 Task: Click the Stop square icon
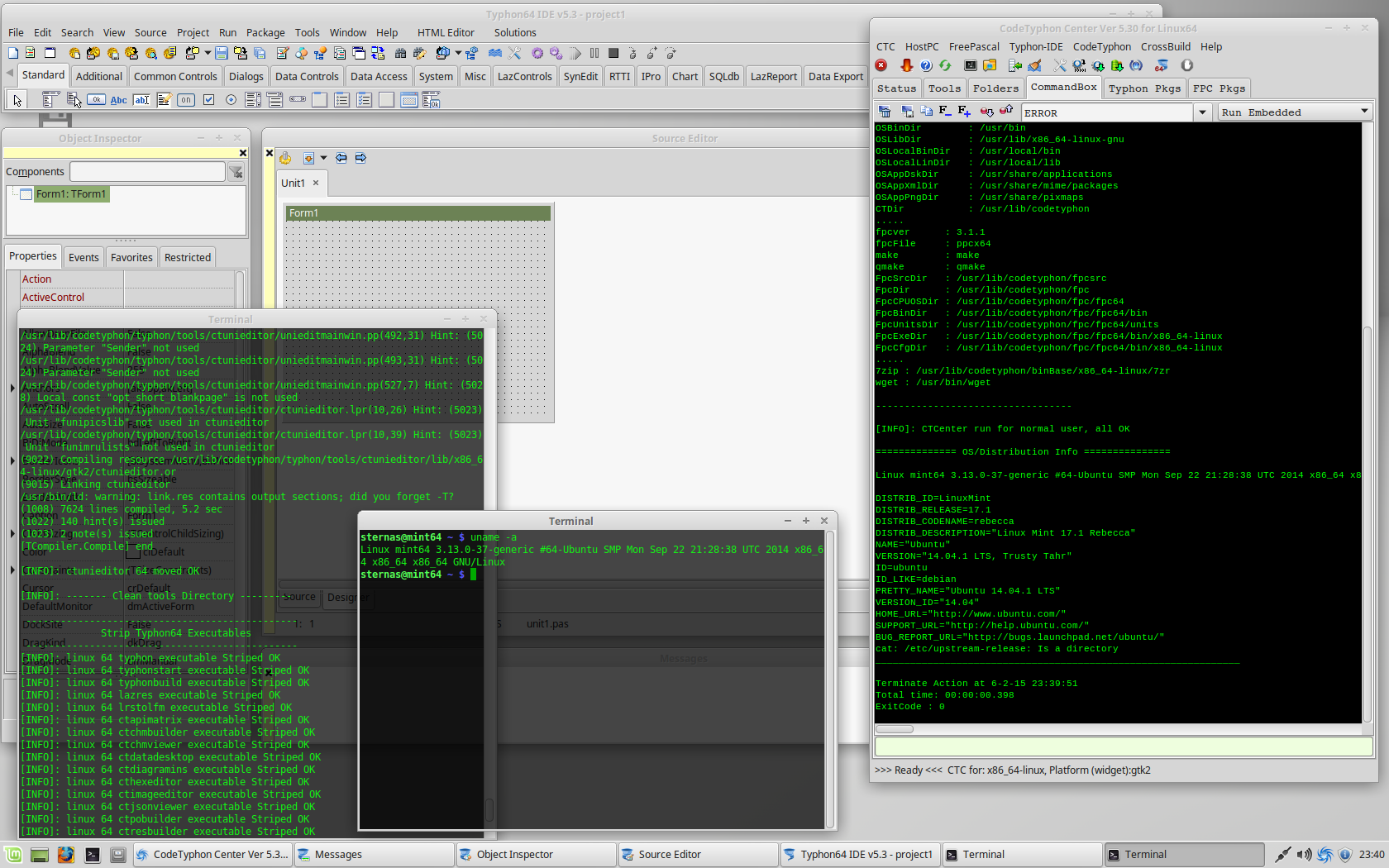coord(613,53)
